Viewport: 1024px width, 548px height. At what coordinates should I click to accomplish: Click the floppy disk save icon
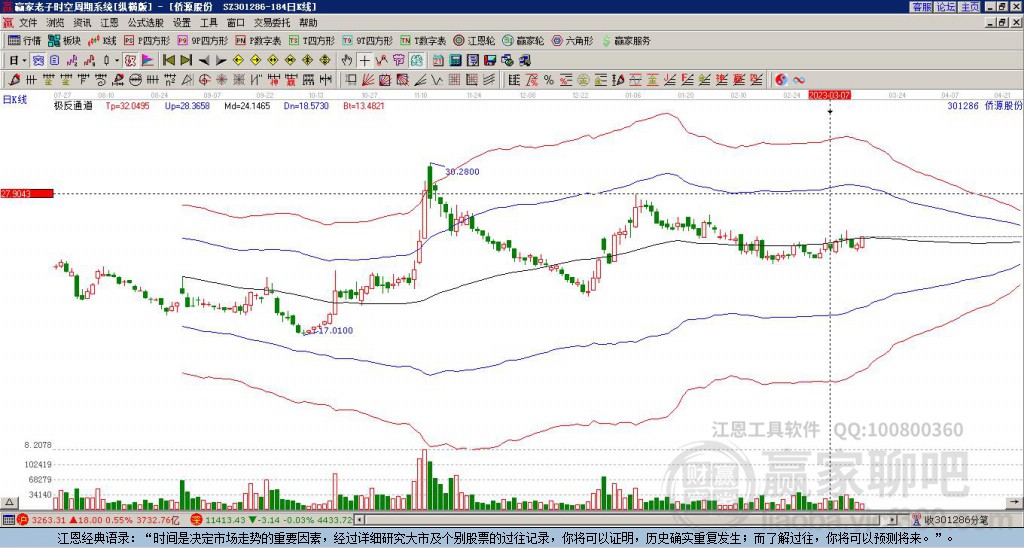click(x=490, y=61)
